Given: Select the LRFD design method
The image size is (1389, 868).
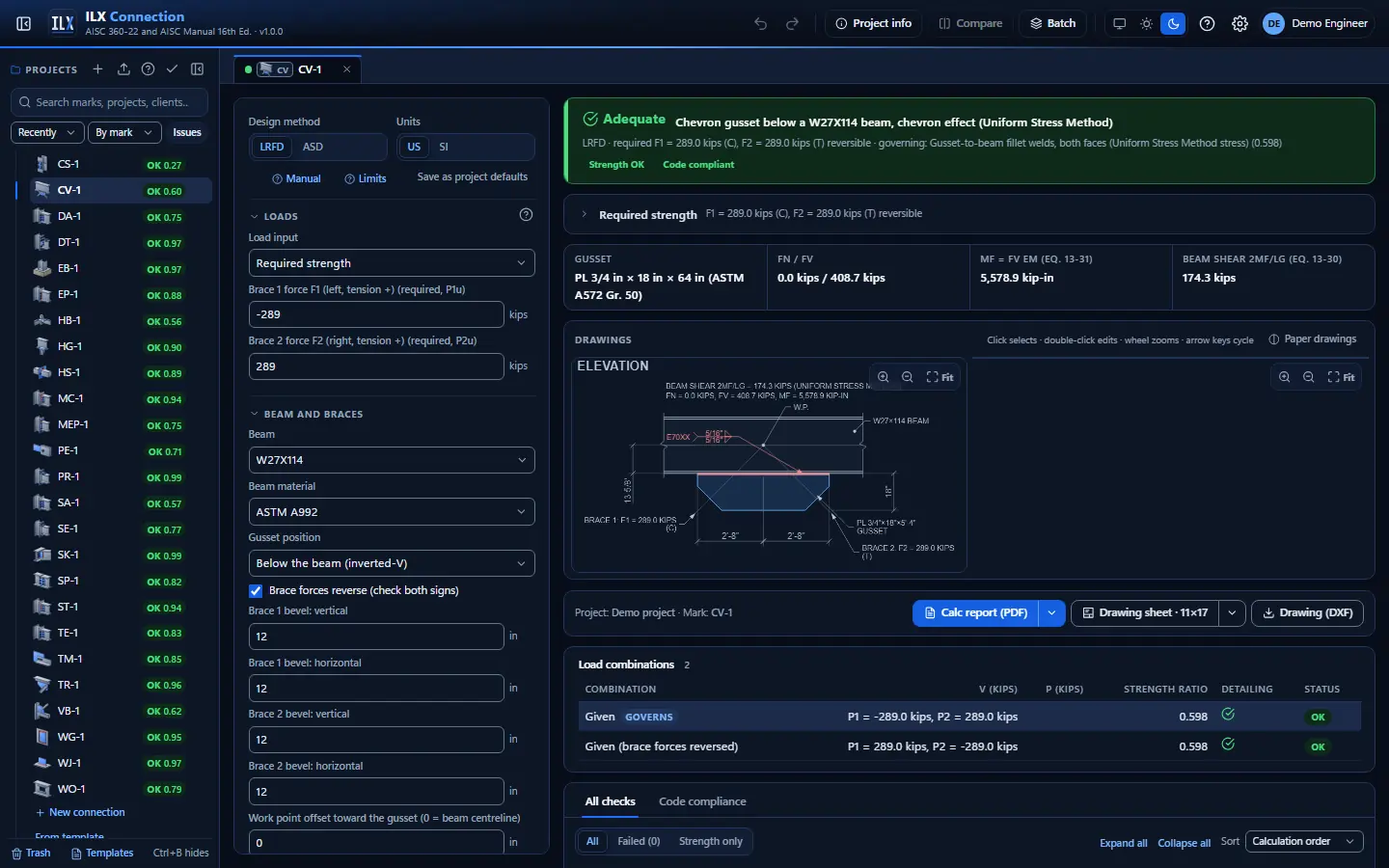Looking at the screenshot, I should [x=272, y=147].
